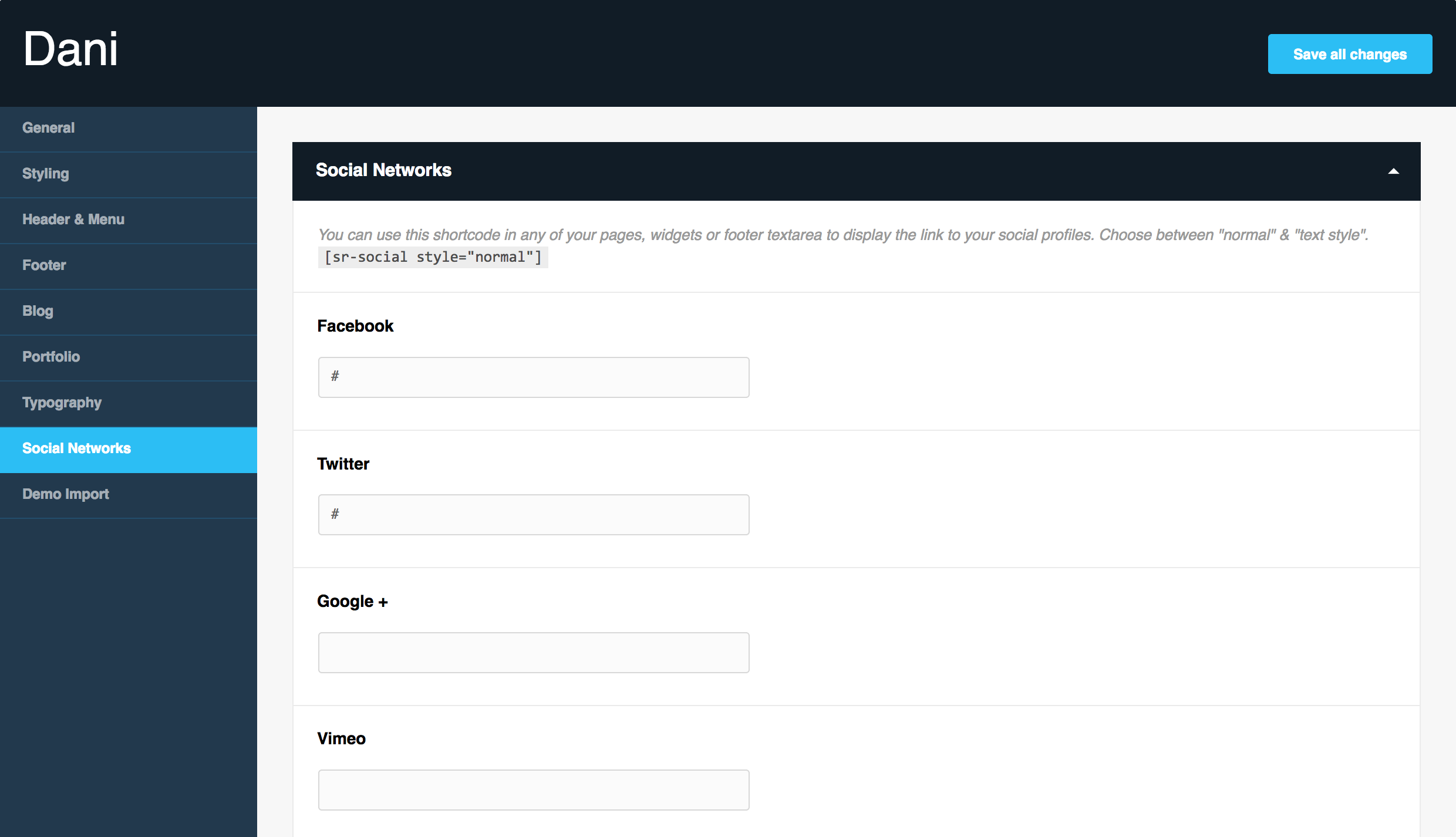Click the Vimeo field label

(x=341, y=738)
